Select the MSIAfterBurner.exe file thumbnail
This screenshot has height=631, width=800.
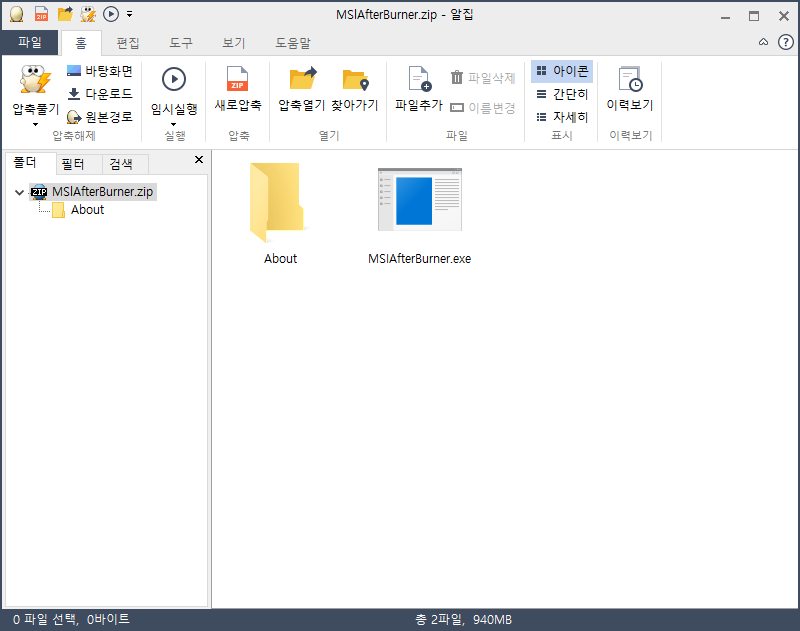tap(419, 199)
